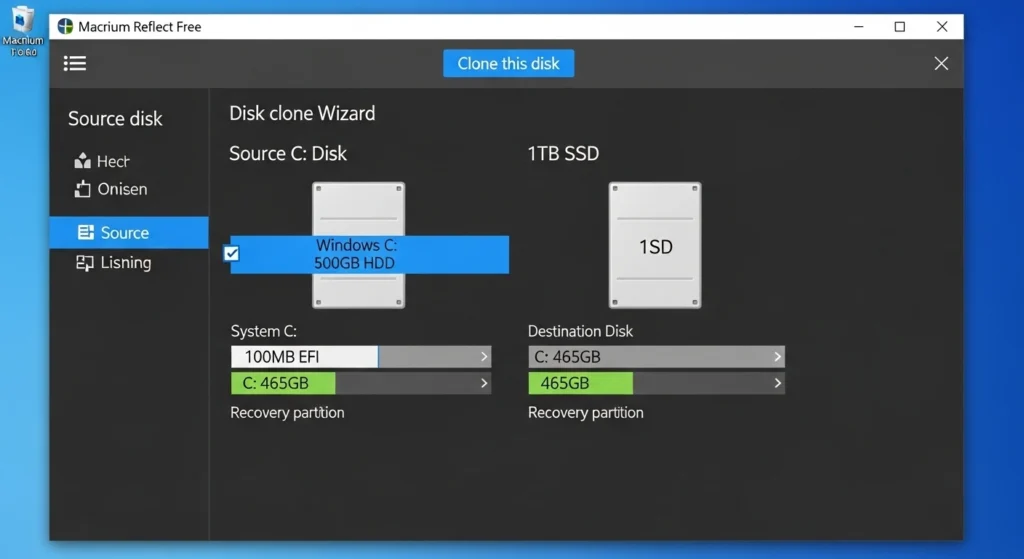
Task: Click the Macrium Reflect logo in the title bar
Action: 65,27
